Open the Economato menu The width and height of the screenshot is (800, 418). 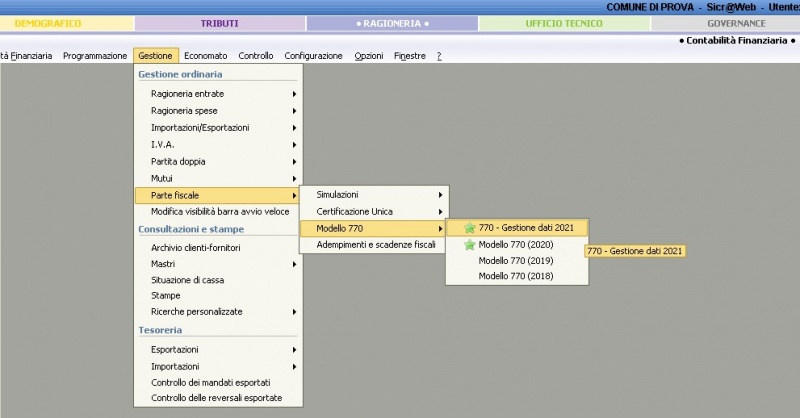tap(206, 56)
